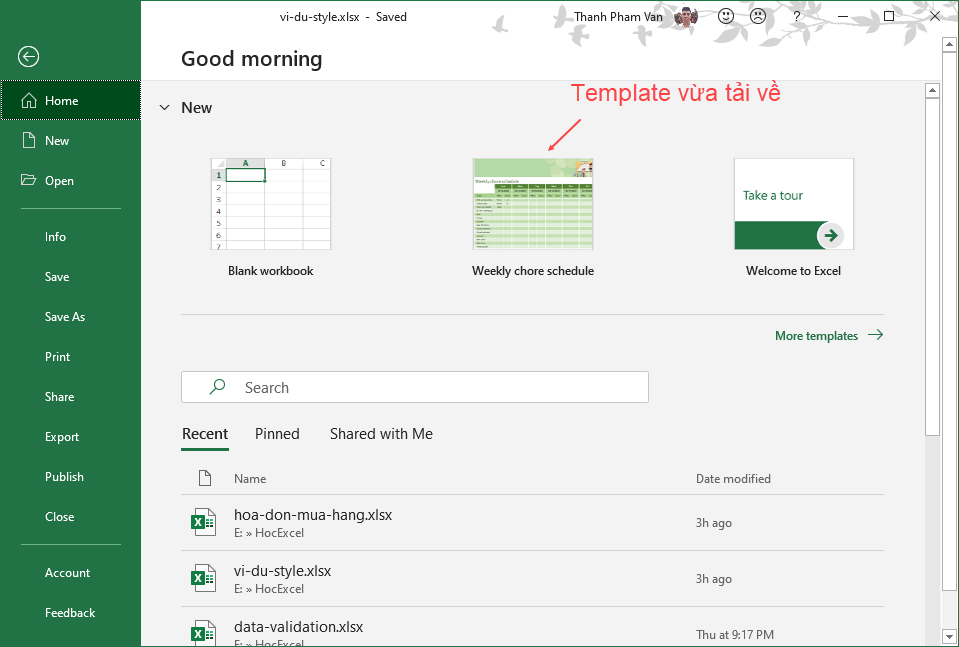The height and width of the screenshot is (647, 959).
Task: Open hoa-don-mua-hang.xlsx from the recent list
Action: point(532,523)
